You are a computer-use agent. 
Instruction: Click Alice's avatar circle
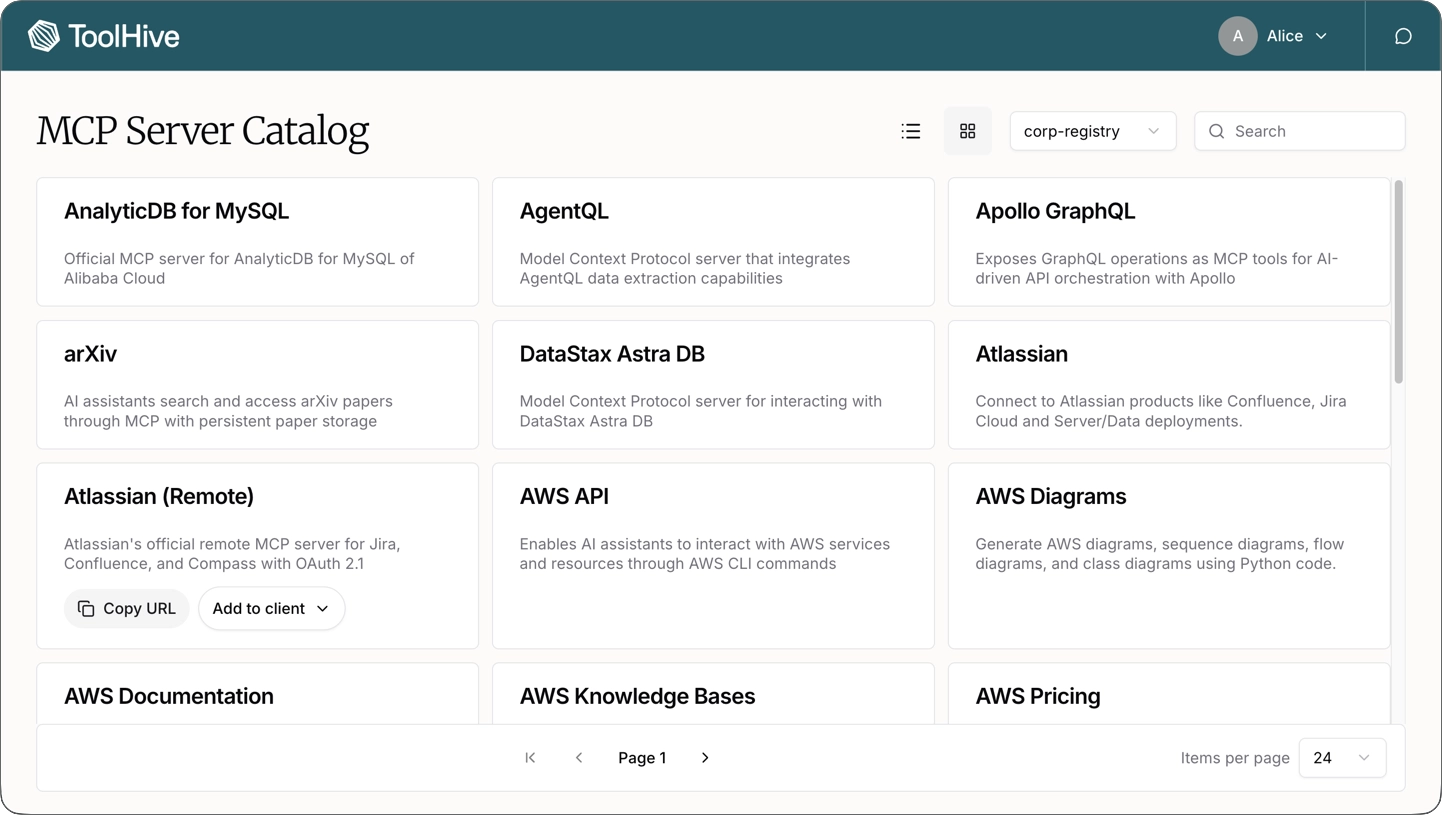click(1237, 36)
